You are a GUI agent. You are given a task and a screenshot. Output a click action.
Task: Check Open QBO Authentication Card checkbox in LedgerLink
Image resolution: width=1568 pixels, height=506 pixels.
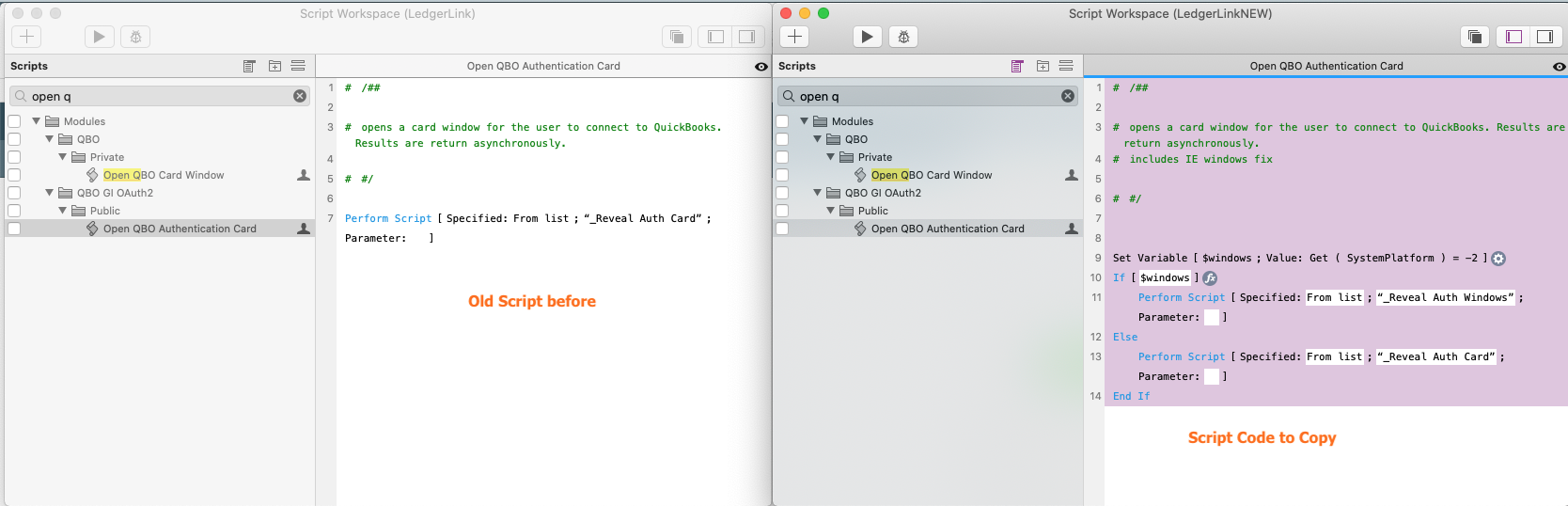[14, 229]
